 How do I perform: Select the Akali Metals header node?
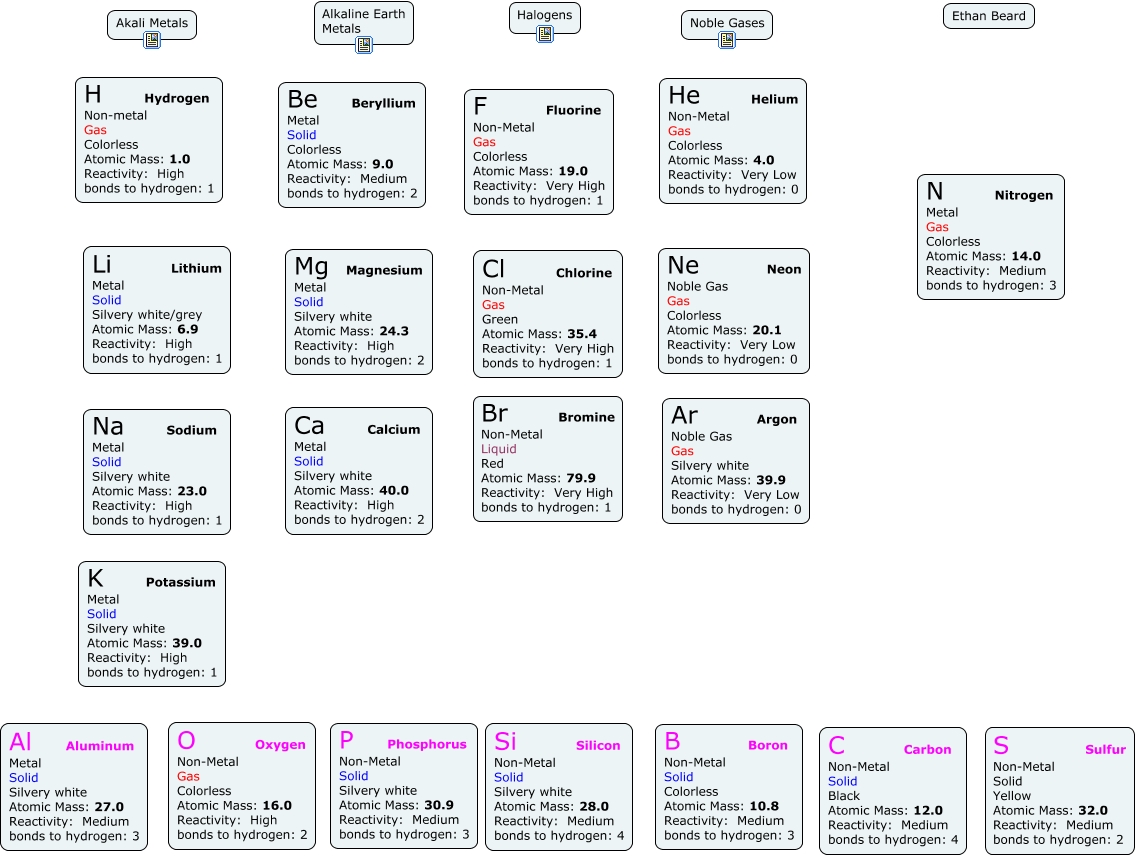(152, 22)
